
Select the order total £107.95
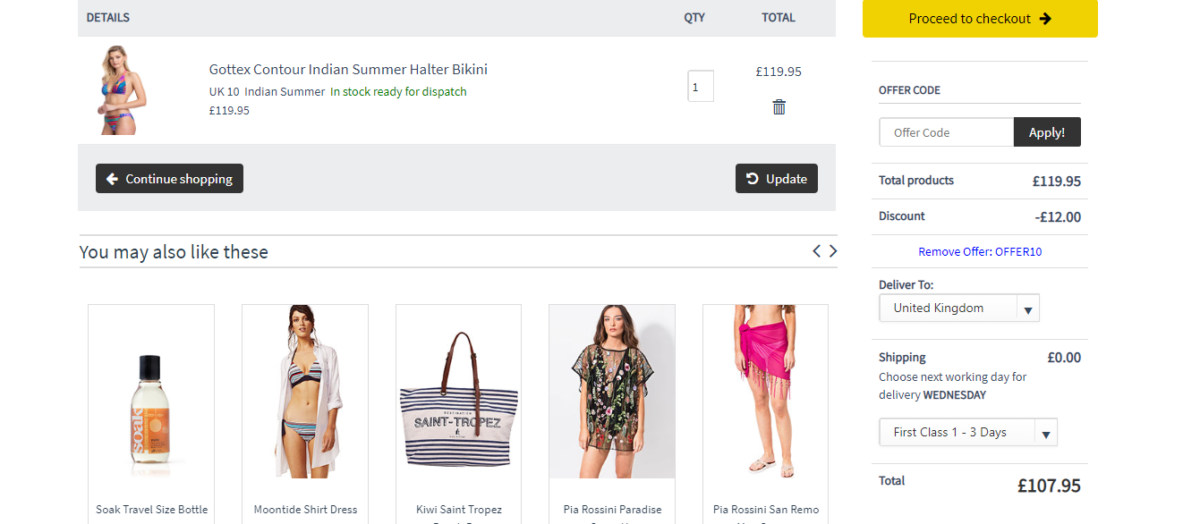1049,486
